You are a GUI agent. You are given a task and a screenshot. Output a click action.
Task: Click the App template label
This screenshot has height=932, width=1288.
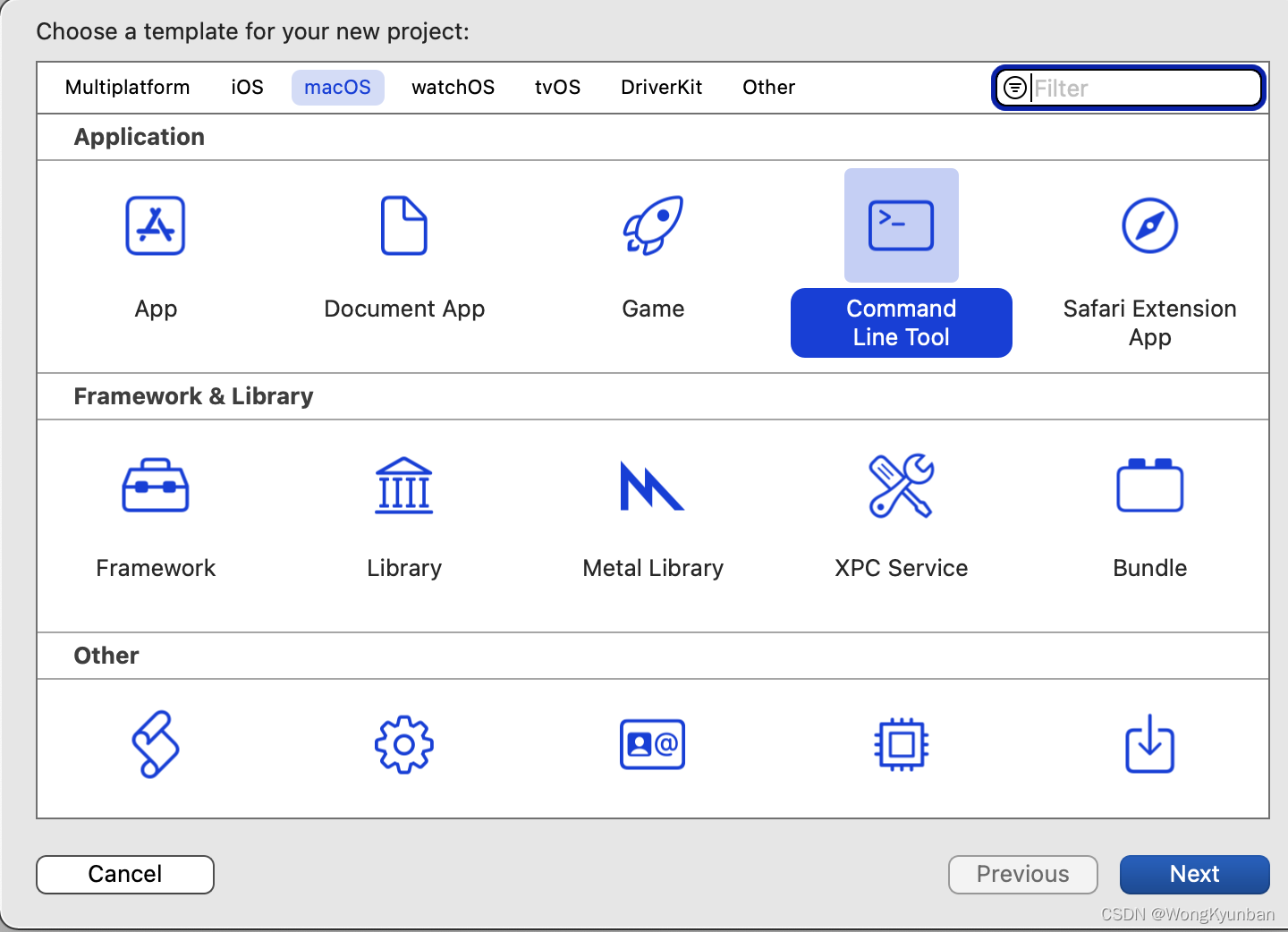tap(156, 309)
